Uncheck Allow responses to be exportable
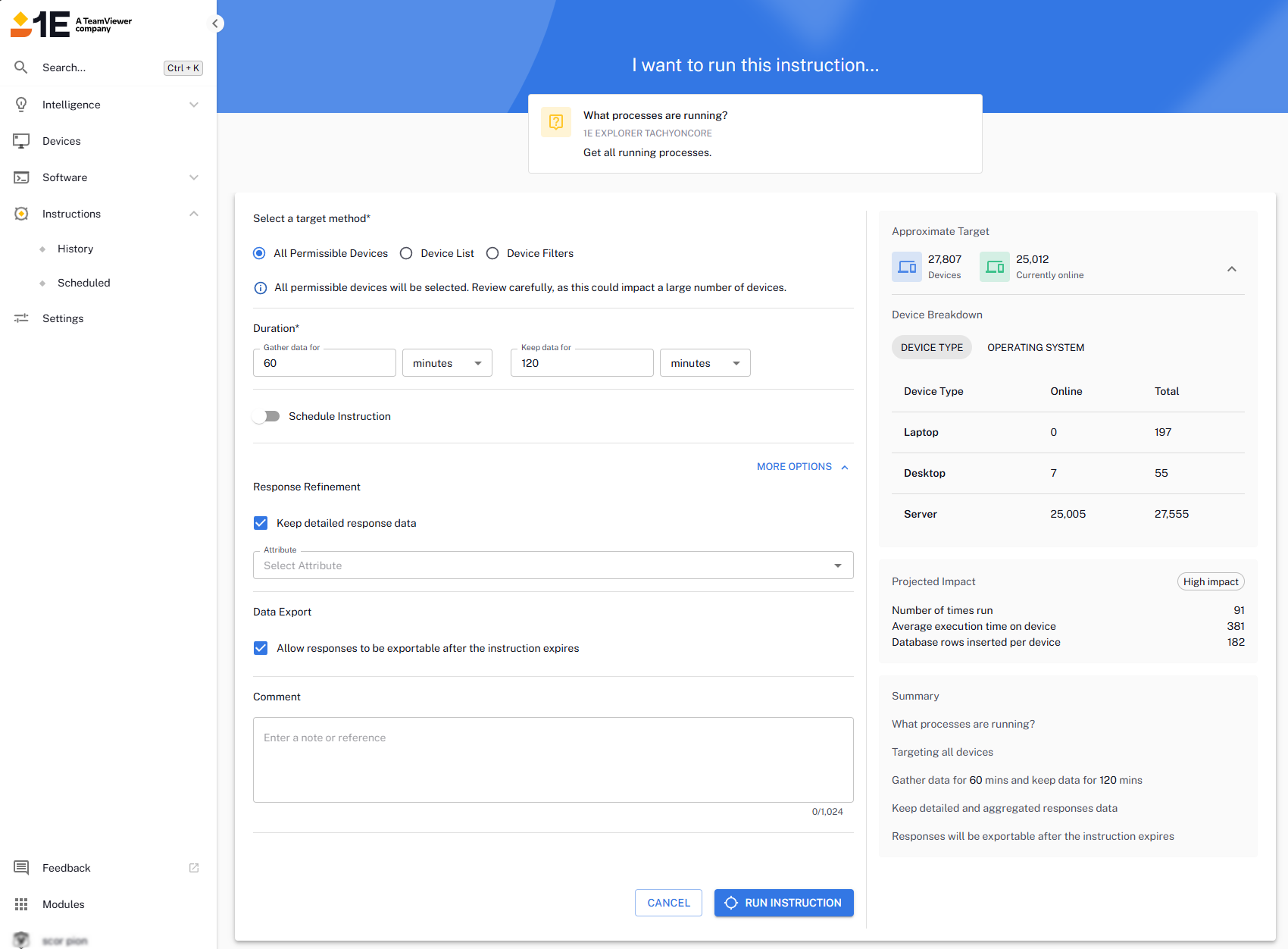 [x=261, y=648]
